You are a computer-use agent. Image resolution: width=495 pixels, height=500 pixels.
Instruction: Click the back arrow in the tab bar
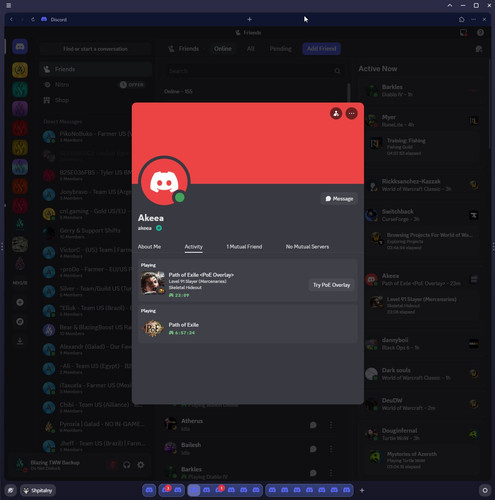(x=11, y=19)
